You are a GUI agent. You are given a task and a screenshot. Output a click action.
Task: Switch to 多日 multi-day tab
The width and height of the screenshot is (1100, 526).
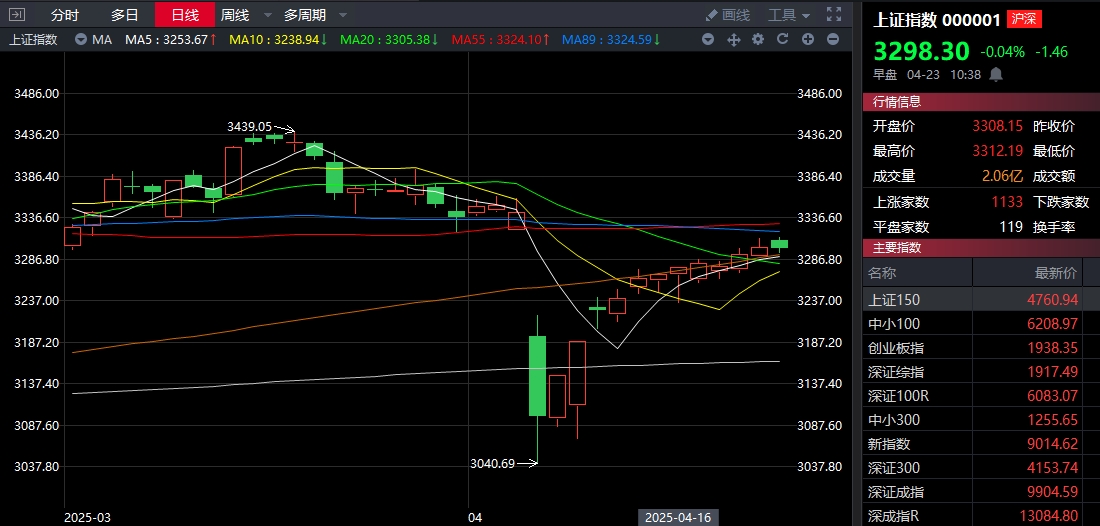[125, 15]
